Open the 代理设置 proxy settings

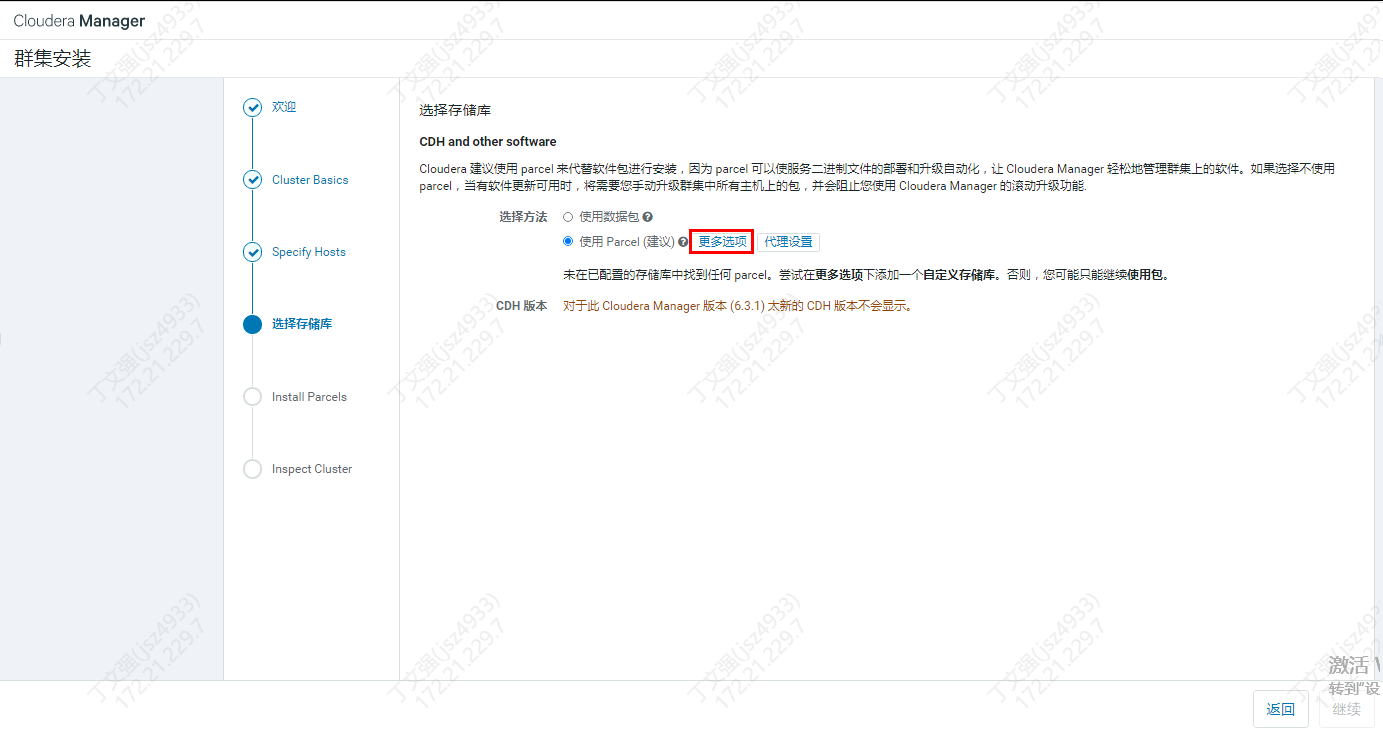(789, 242)
